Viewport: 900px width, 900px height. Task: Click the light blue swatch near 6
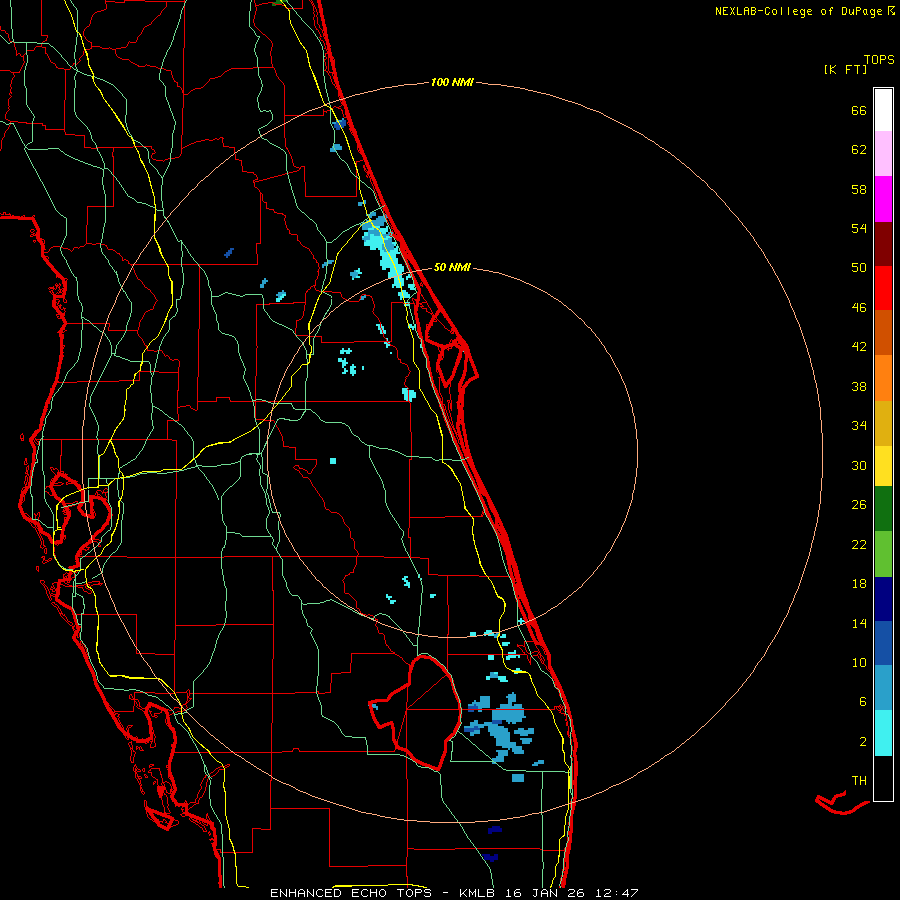pos(883,688)
